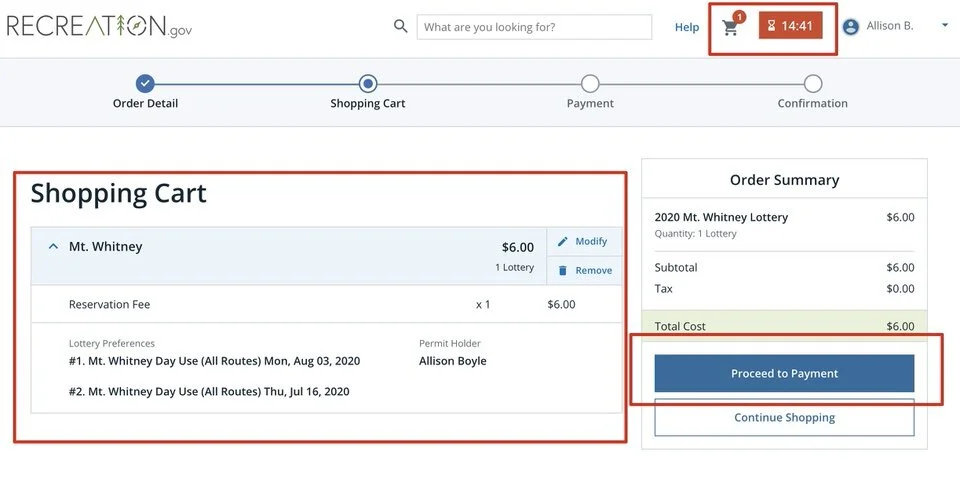Open the shopping cart icon

[x=730, y=28]
